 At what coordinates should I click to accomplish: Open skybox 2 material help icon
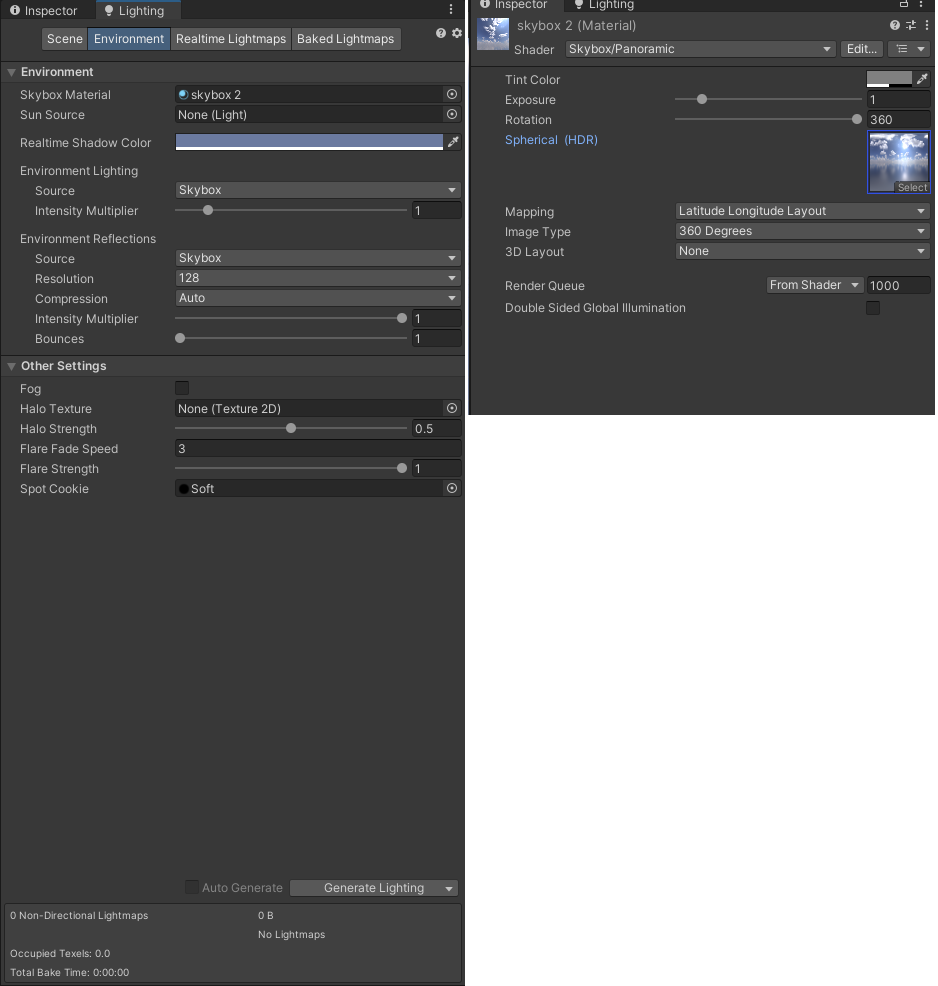coord(895,25)
